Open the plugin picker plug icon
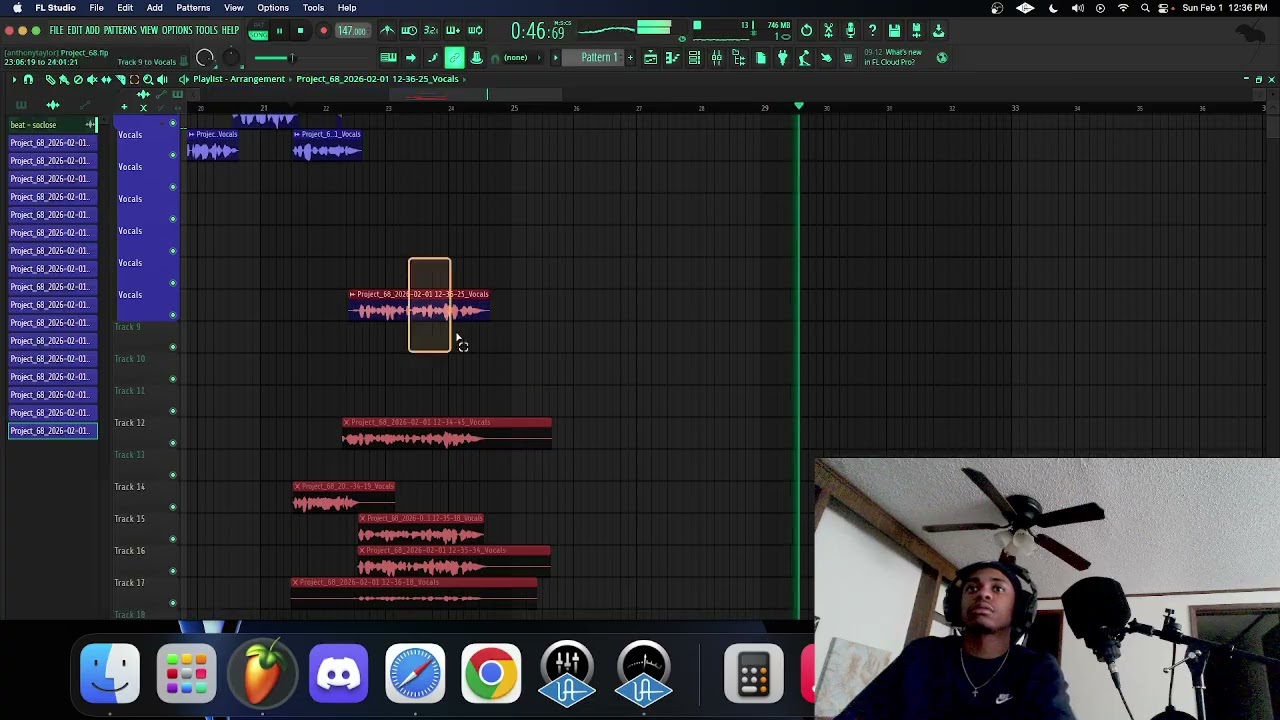The image size is (1280, 720). coord(783,58)
